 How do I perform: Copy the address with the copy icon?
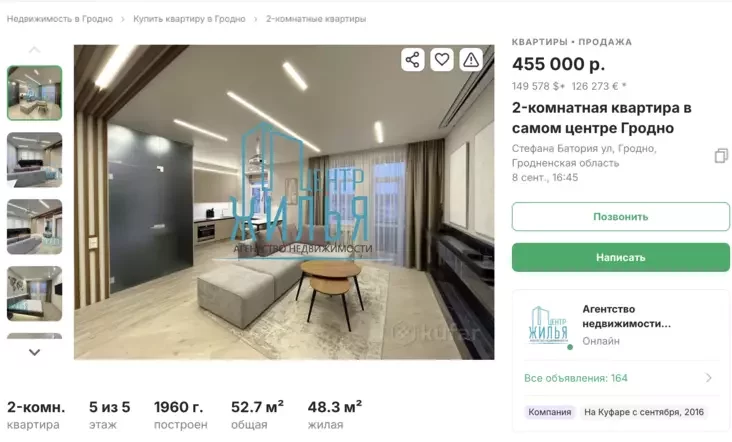coord(721,156)
